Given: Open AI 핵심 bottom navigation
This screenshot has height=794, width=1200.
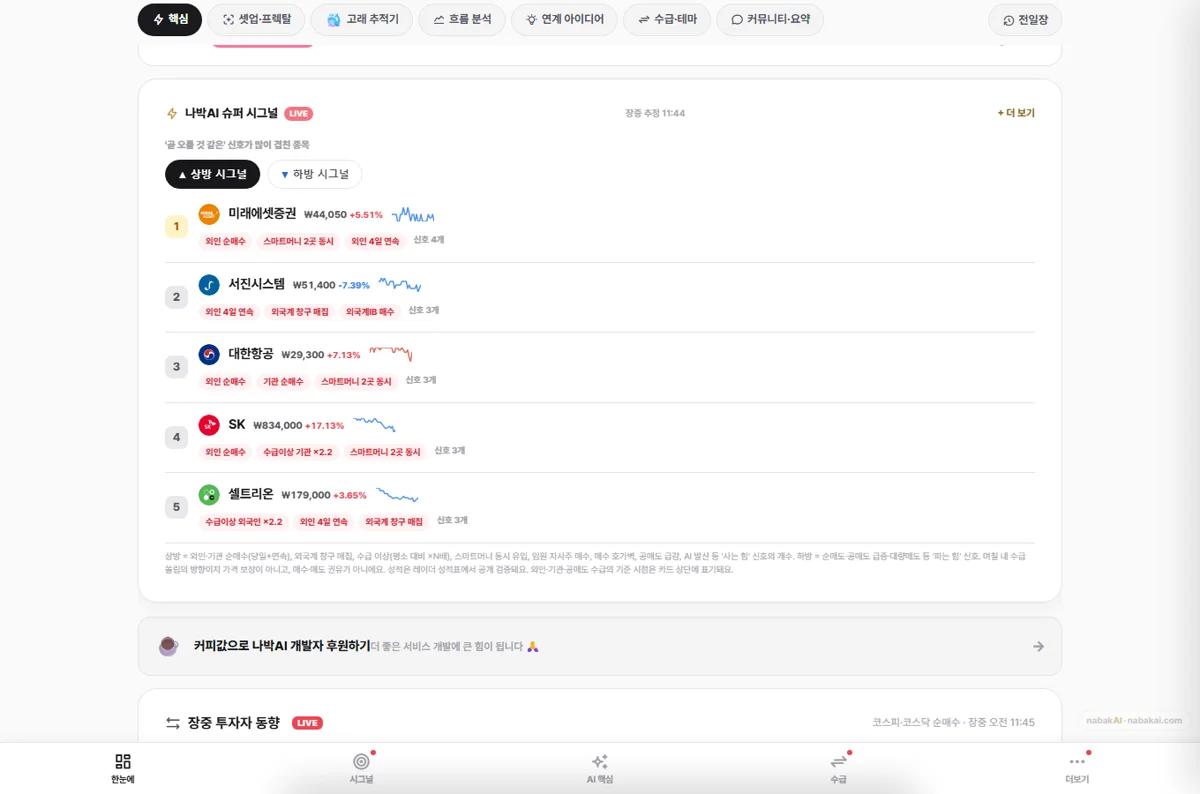Looking at the screenshot, I should 600,768.
